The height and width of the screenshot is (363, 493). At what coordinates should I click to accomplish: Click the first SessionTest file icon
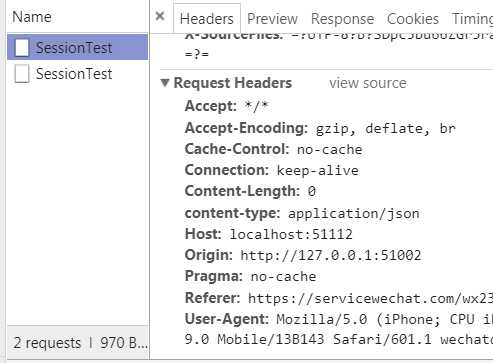[x=22, y=47]
